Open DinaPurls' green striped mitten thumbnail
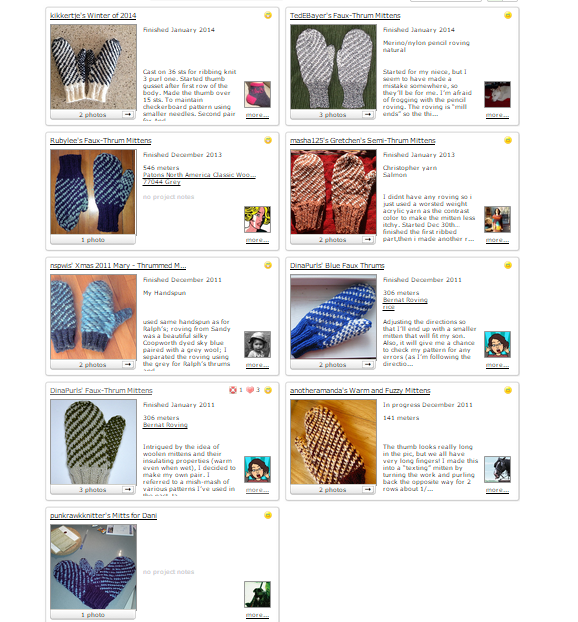This screenshot has width=578, height=622. (x=93, y=442)
